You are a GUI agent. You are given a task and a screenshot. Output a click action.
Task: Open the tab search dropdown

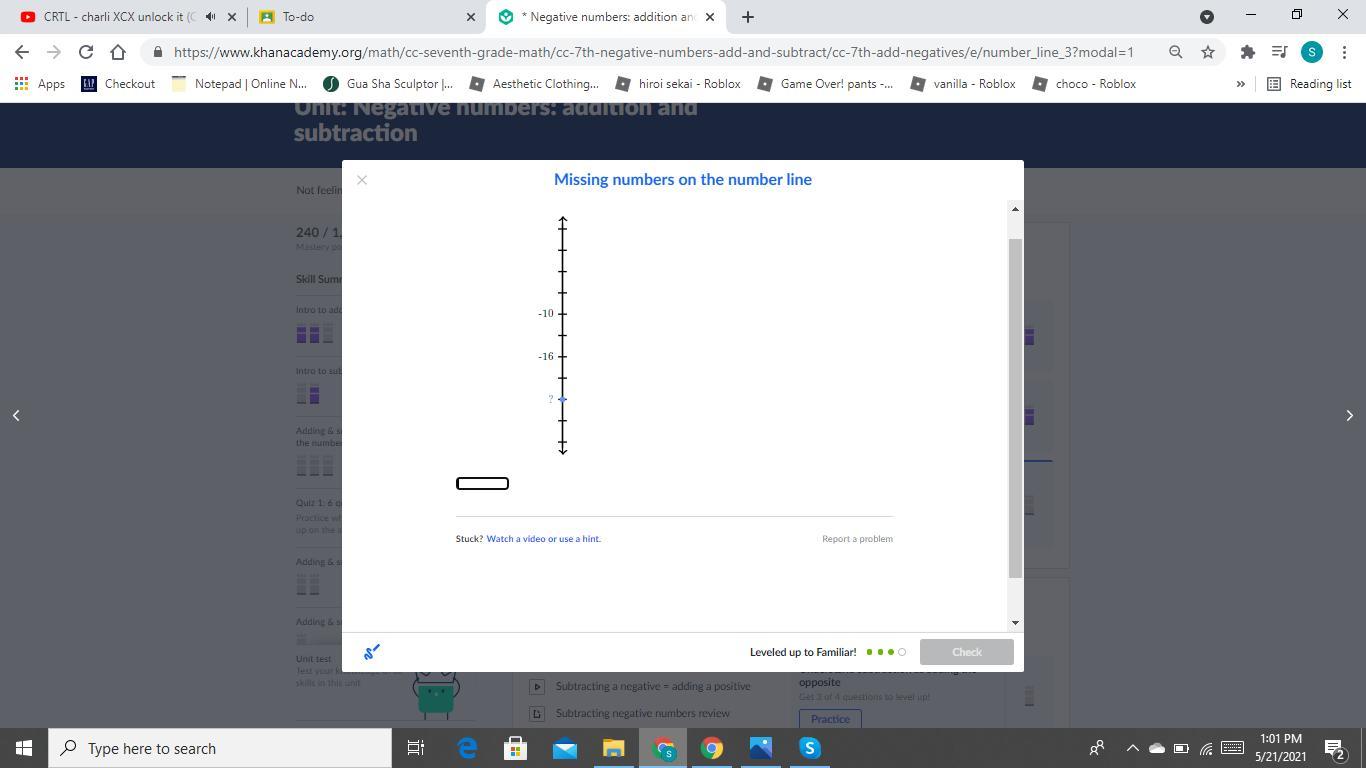1207,16
